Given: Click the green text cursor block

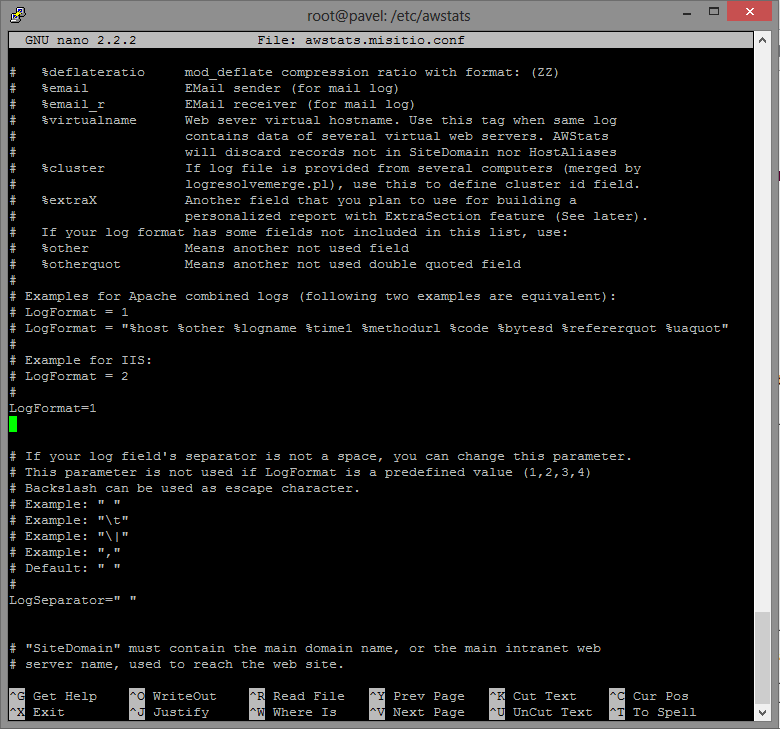Looking at the screenshot, I should pyautogui.click(x=13, y=424).
